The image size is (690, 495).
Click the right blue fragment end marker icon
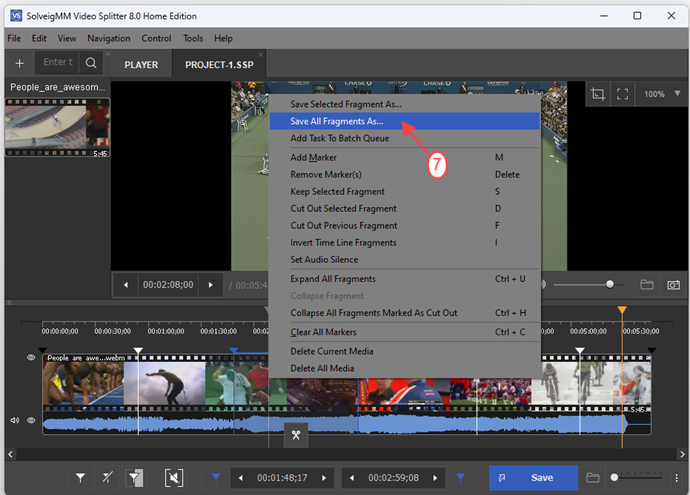(460, 477)
